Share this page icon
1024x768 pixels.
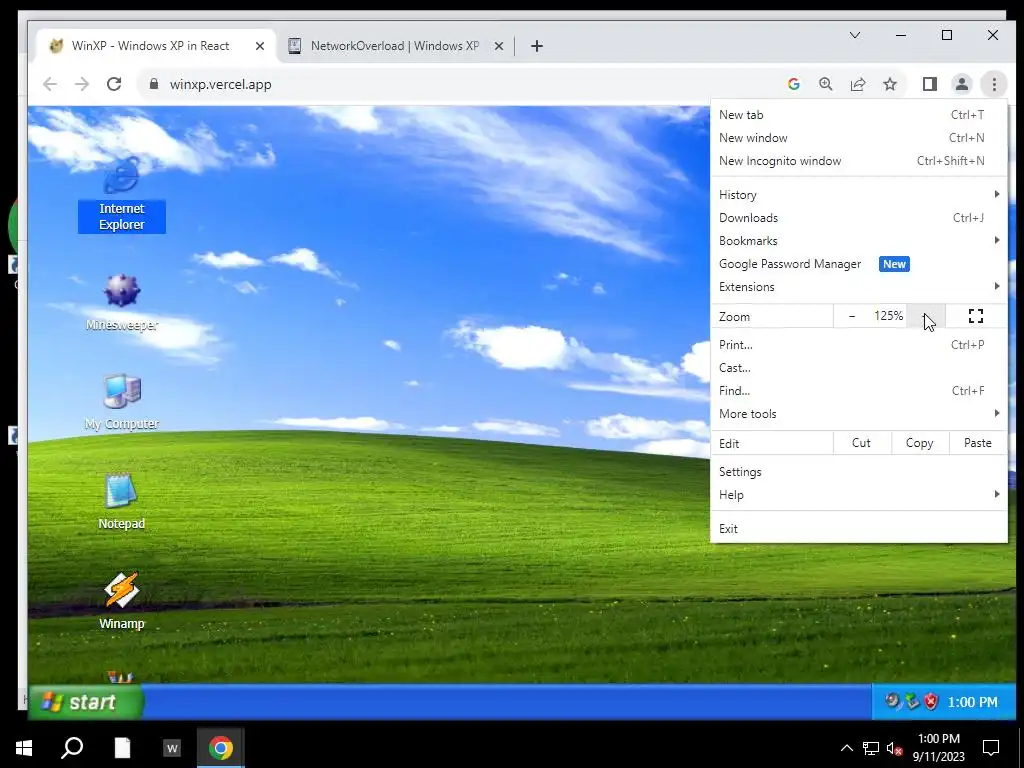coord(857,84)
